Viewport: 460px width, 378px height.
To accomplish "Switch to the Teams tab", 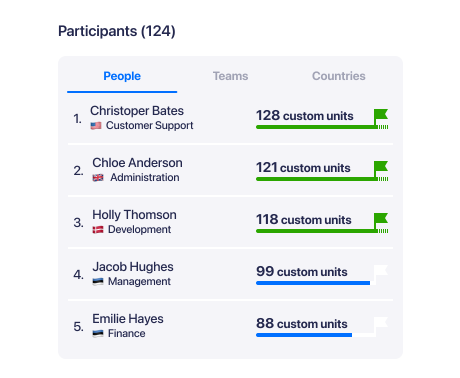I will pyautogui.click(x=230, y=76).
